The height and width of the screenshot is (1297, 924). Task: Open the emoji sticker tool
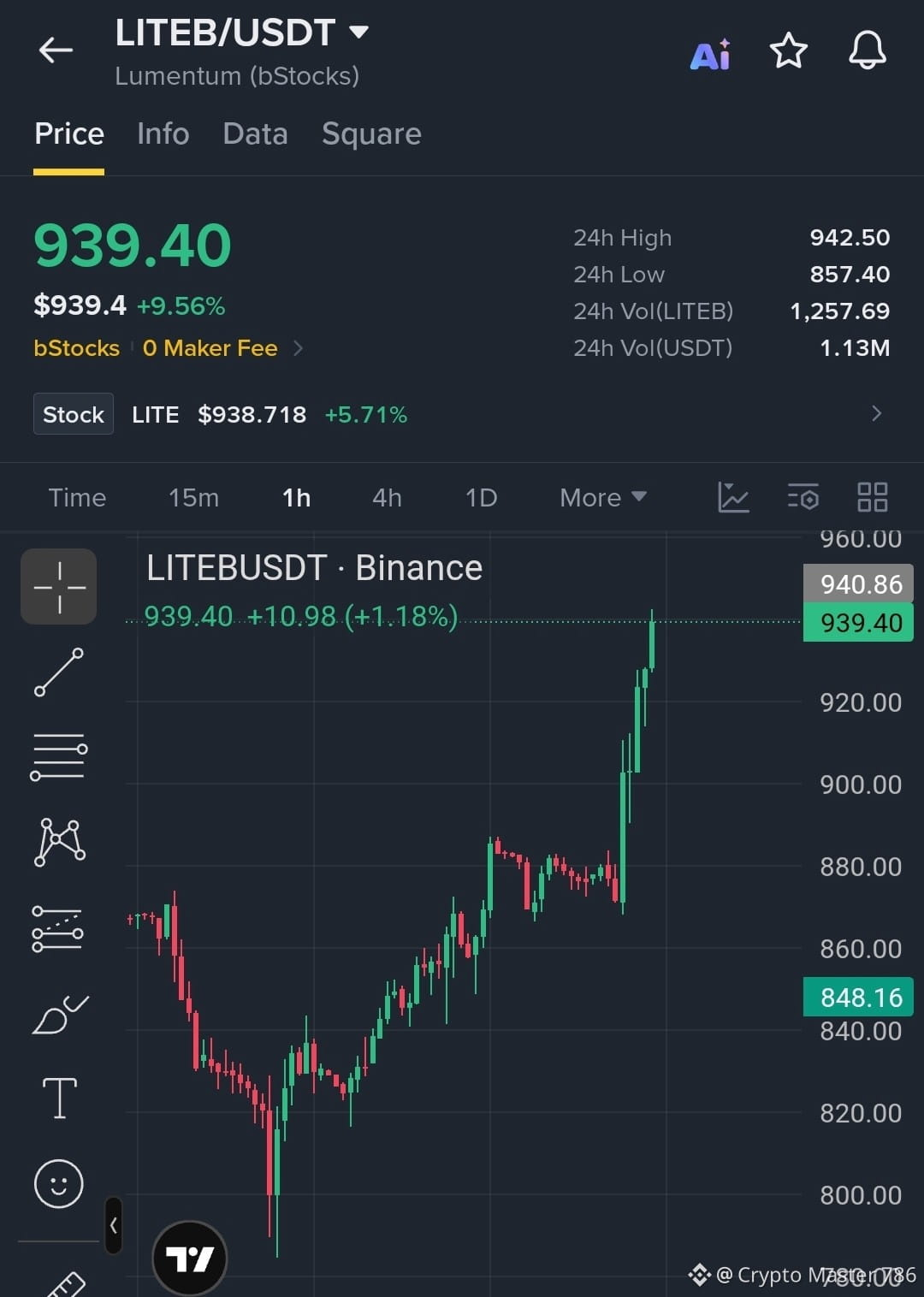click(58, 1184)
